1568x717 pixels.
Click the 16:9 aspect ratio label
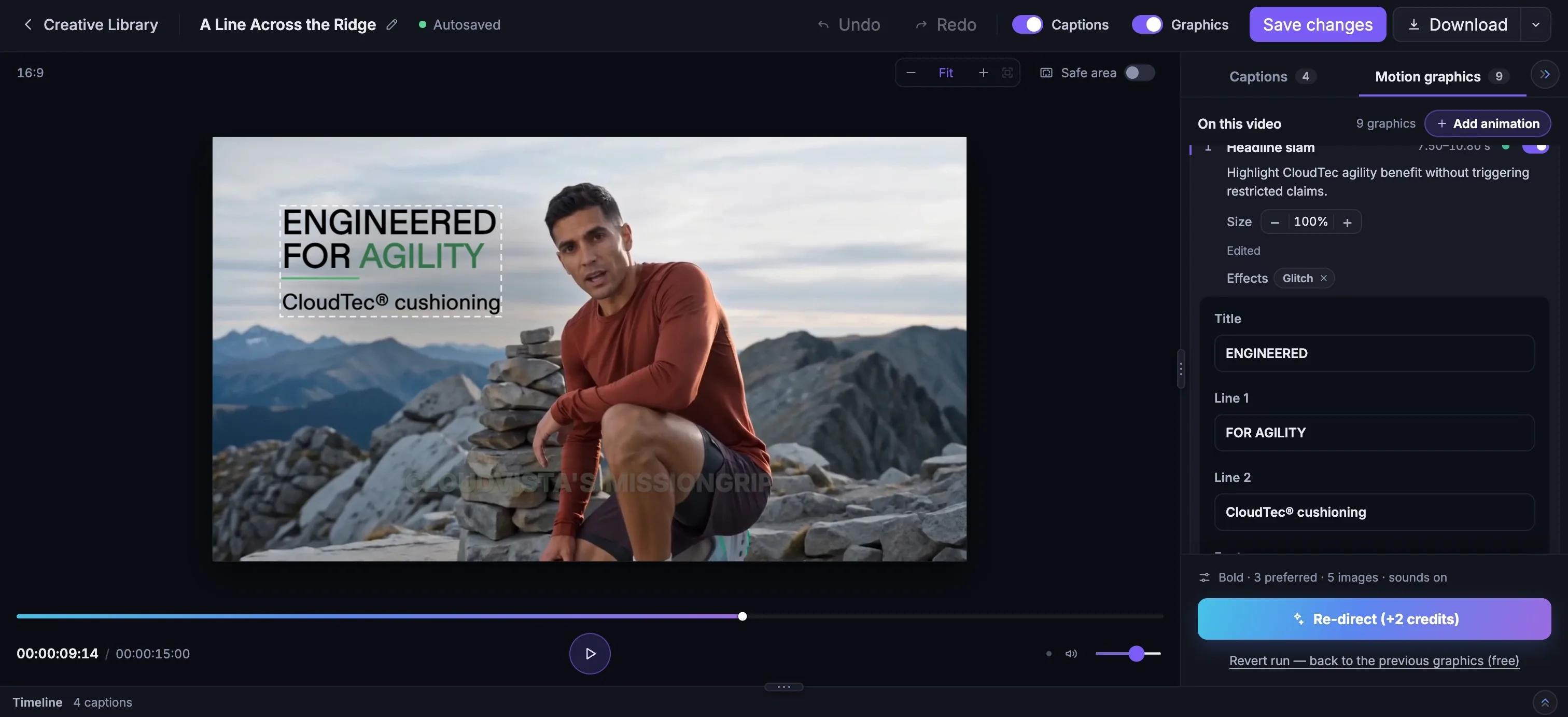pyautogui.click(x=30, y=73)
